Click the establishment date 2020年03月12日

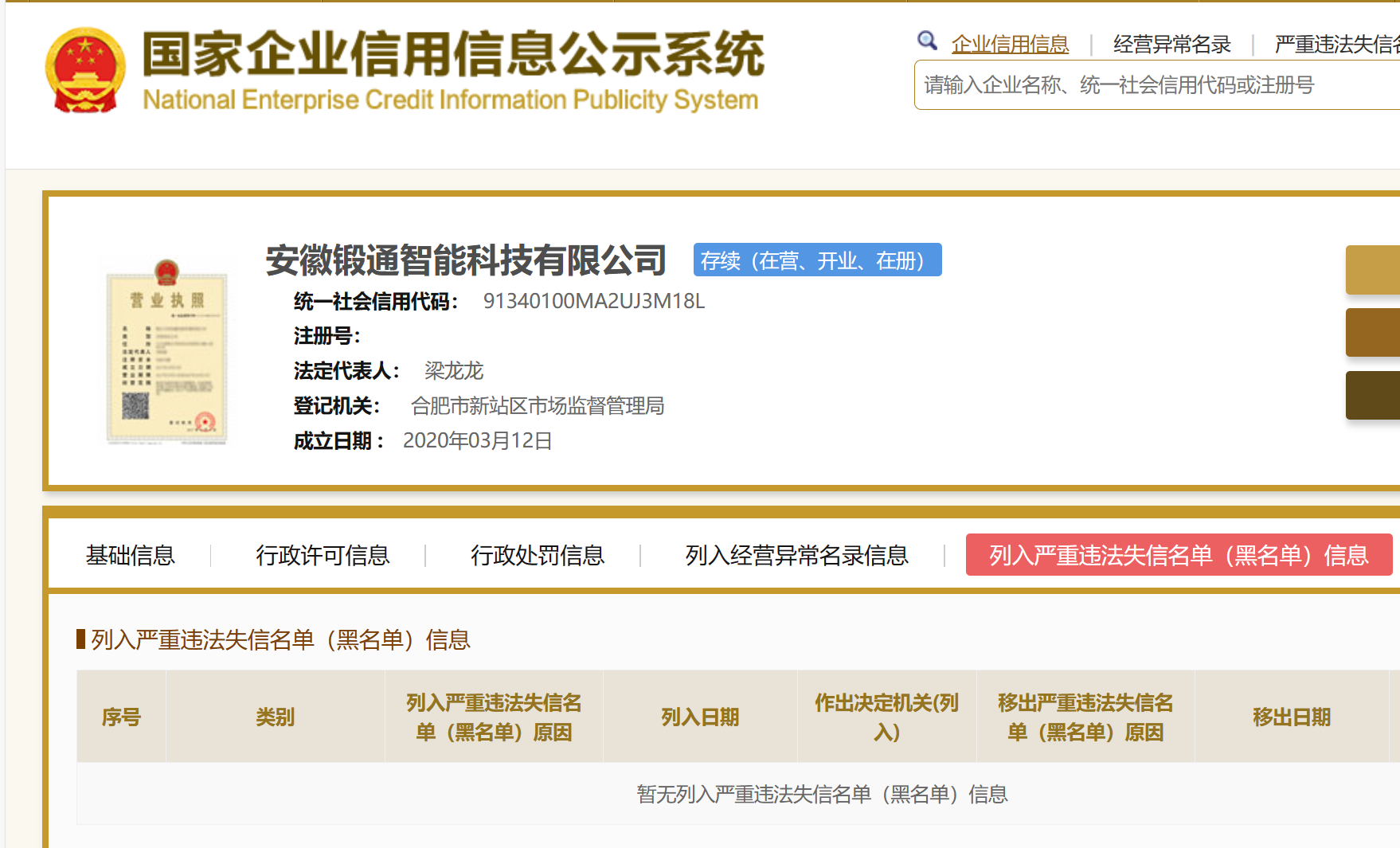(477, 440)
